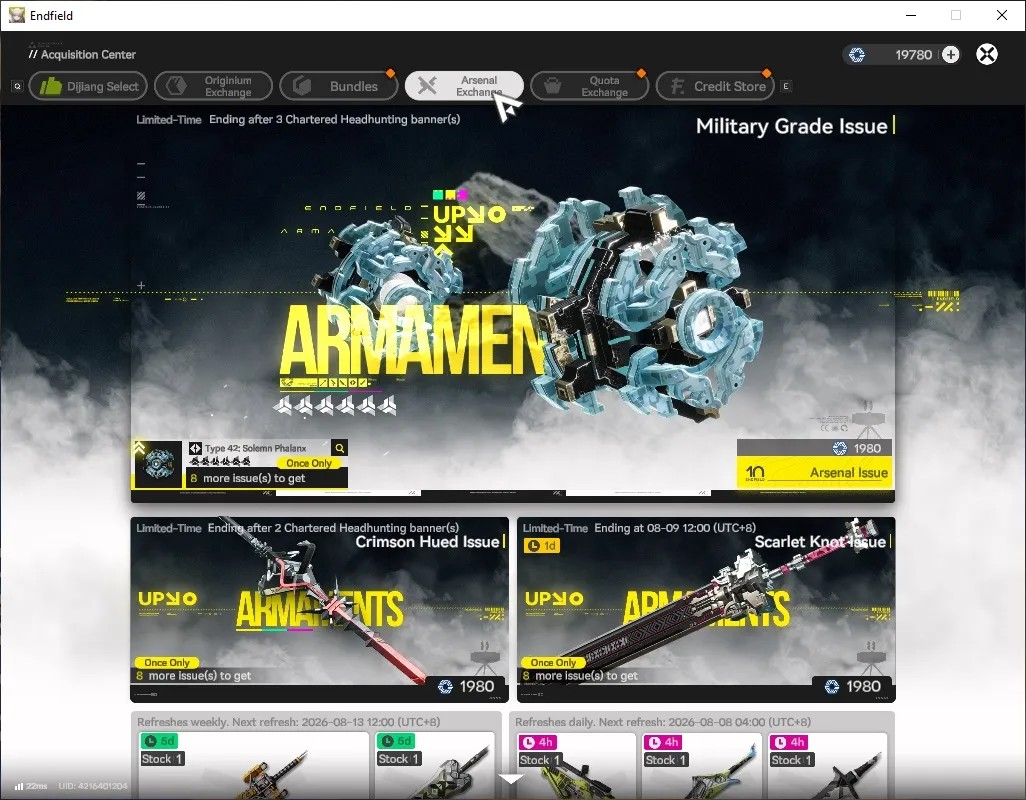
Task: Click the E next-tab key icon
Action: pos(786,86)
